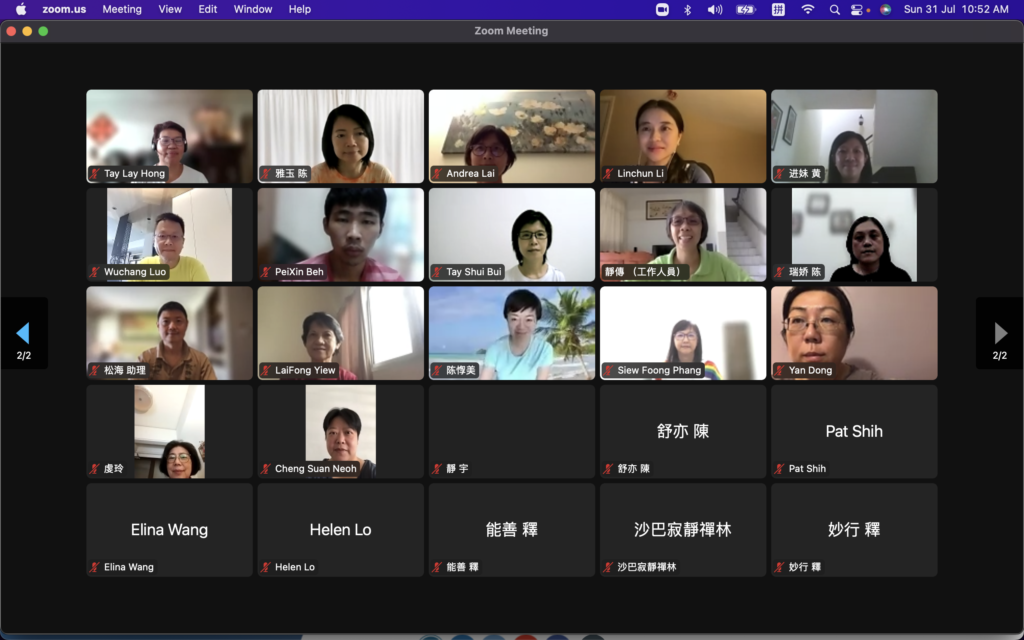1024x640 pixels.
Task: Select Pat Shih's participant tile
Action: tap(854, 431)
